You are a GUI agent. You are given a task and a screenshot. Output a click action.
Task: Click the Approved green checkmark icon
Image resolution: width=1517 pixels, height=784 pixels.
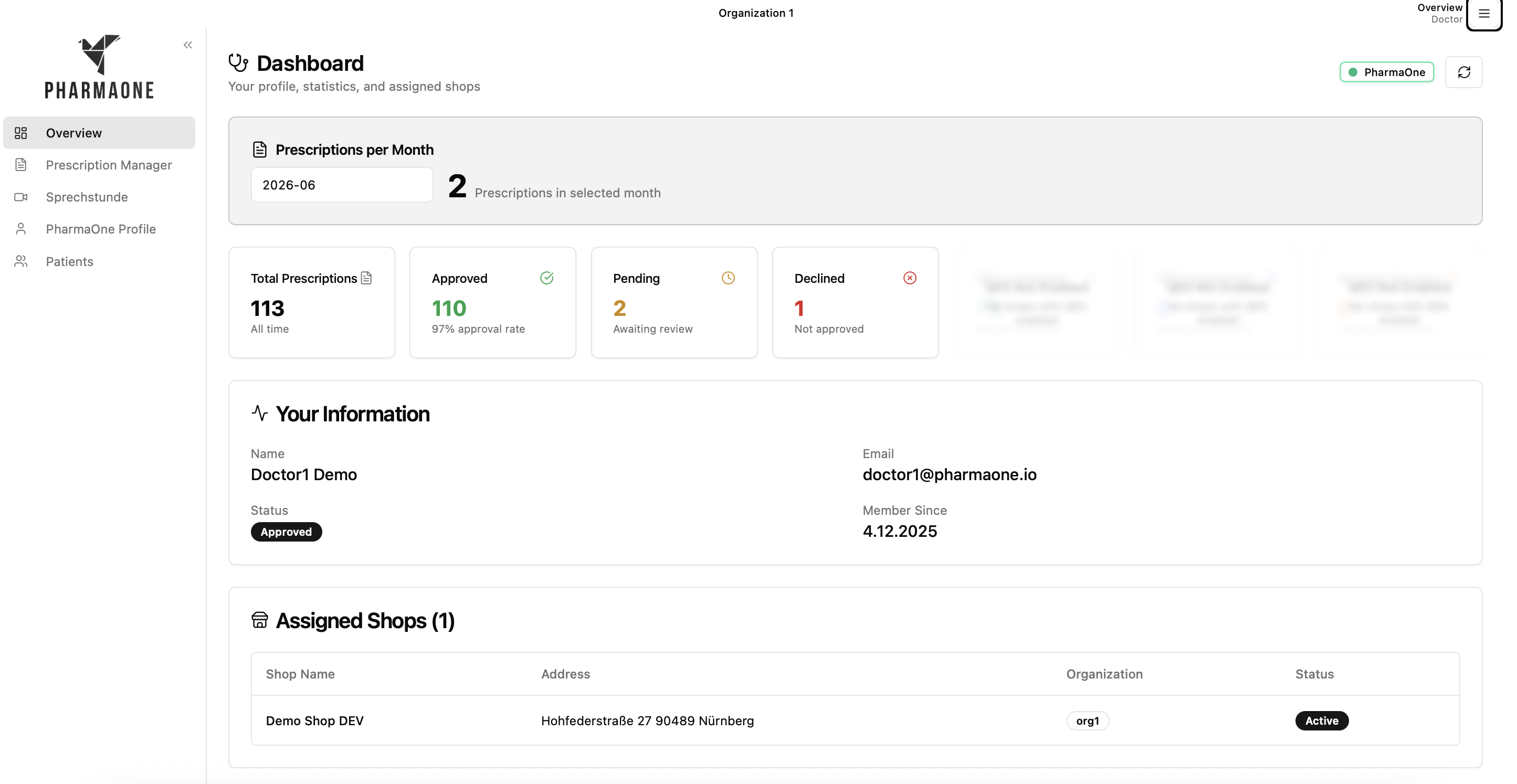[x=546, y=278]
